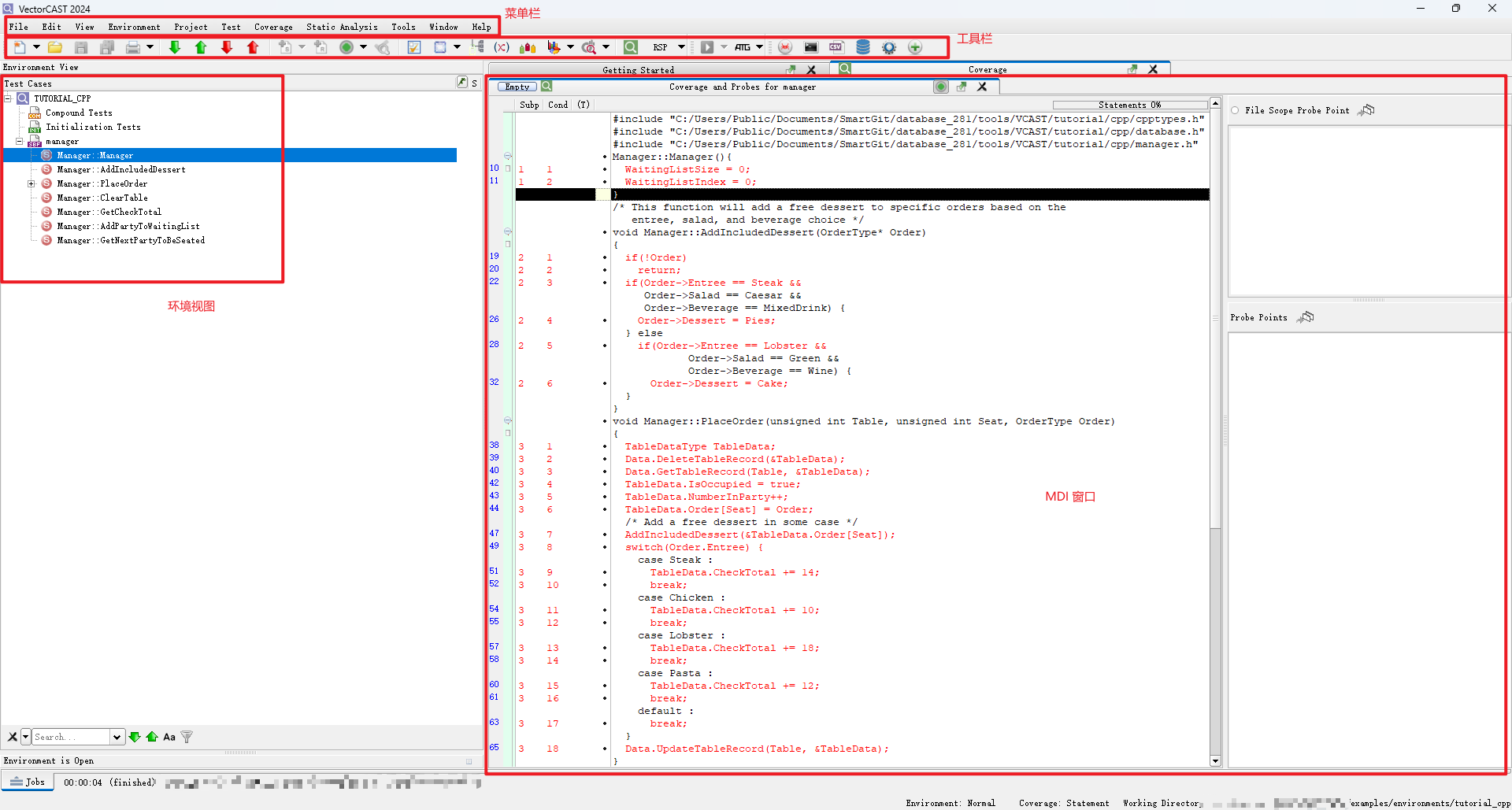Image resolution: width=1512 pixels, height=810 pixels.
Task: Click the Print icon in toolbar
Action: (133, 47)
